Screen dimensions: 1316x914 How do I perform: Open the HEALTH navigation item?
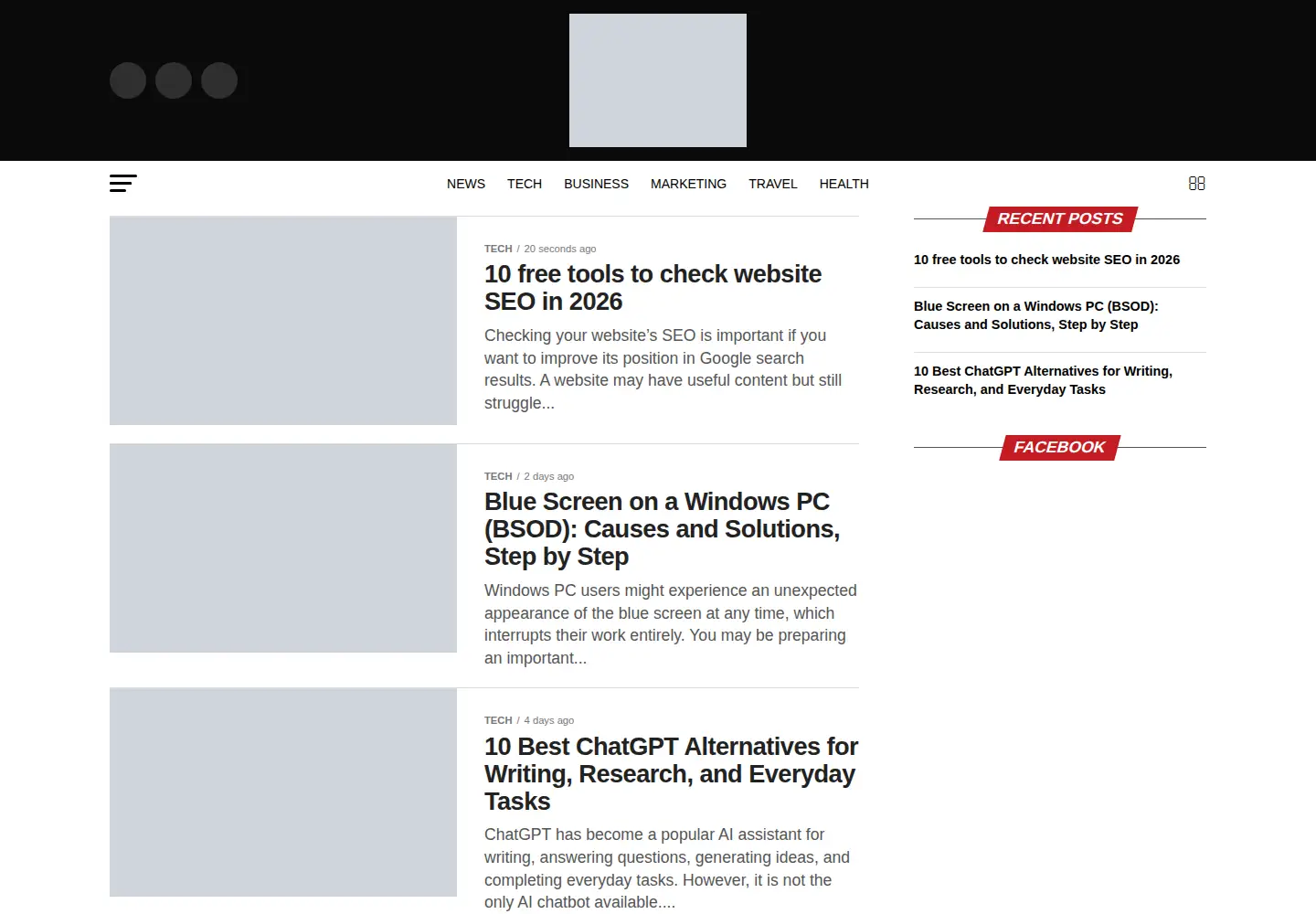click(x=844, y=184)
